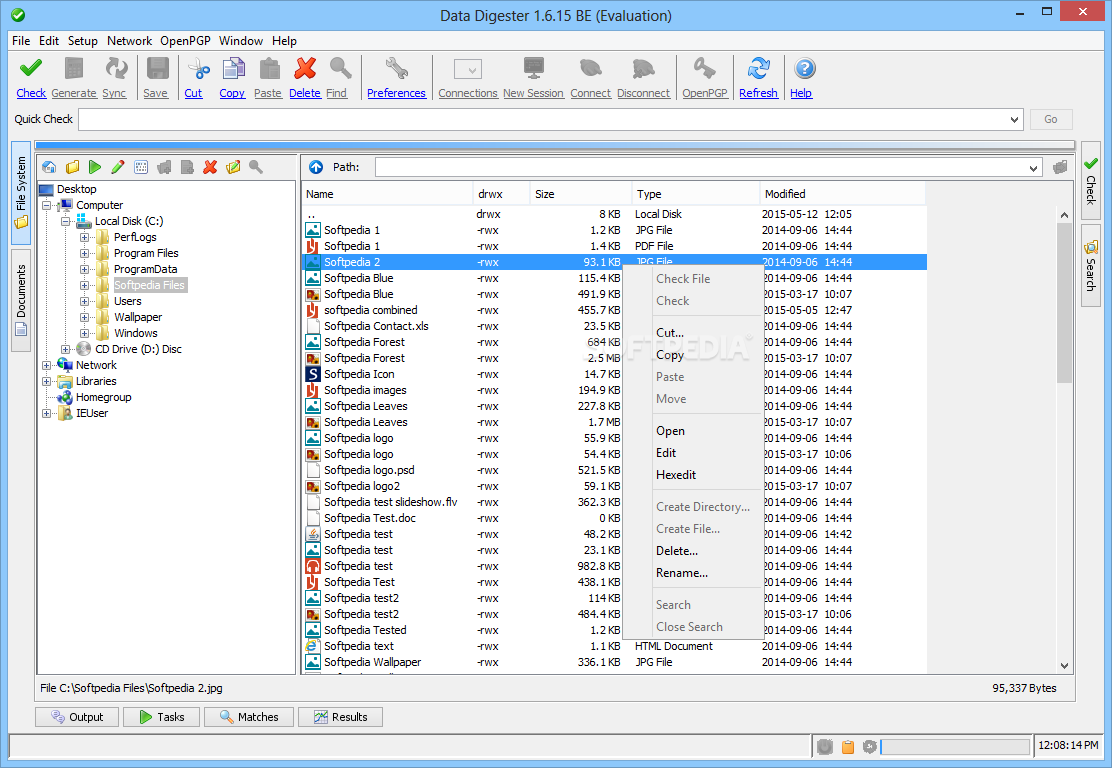
Task: Click the Copy documents toolbar icon
Action: coord(233,69)
